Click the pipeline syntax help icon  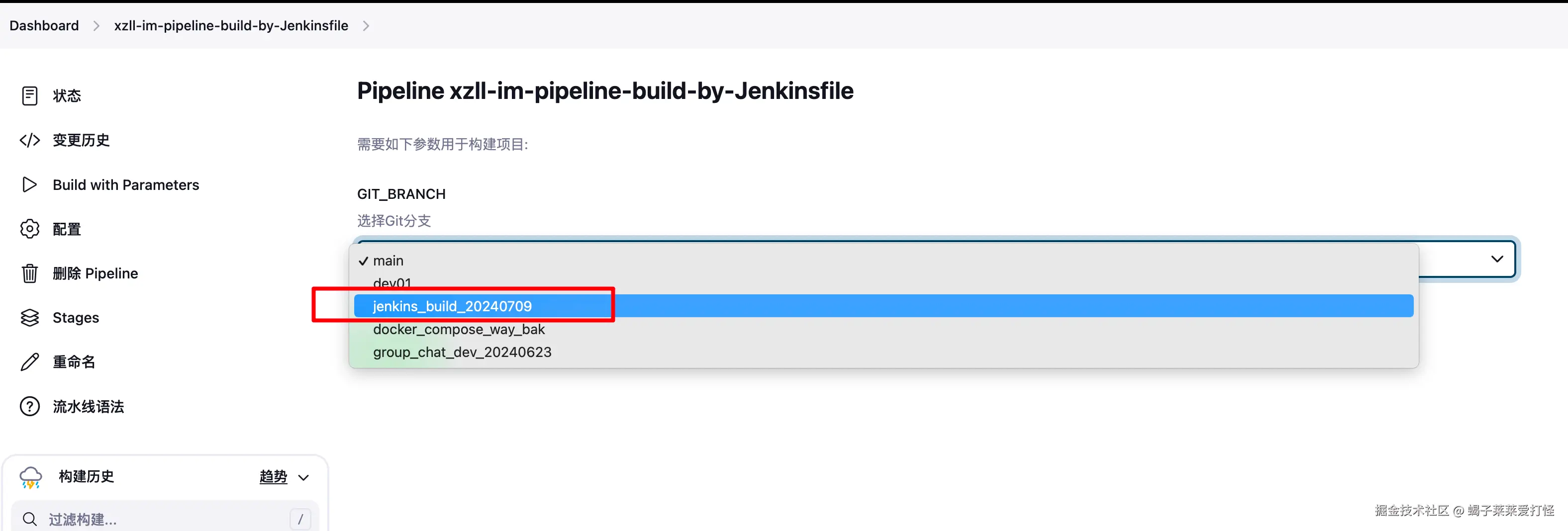pos(29,406)
